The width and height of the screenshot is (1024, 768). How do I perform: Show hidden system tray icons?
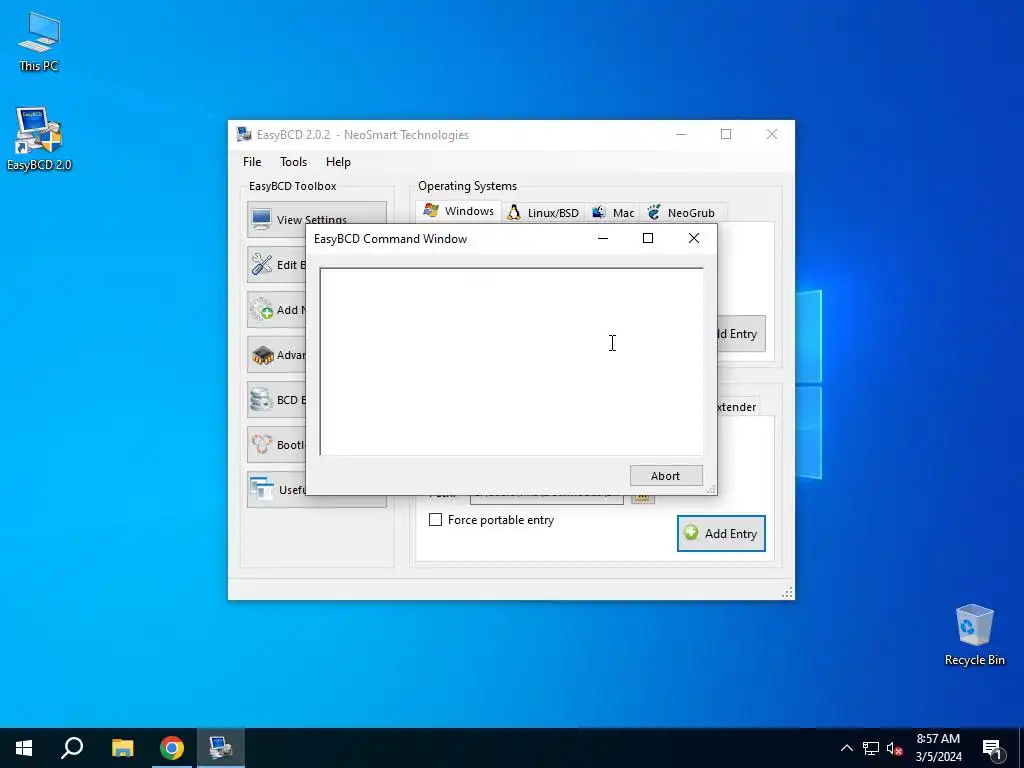click(846, 748)
